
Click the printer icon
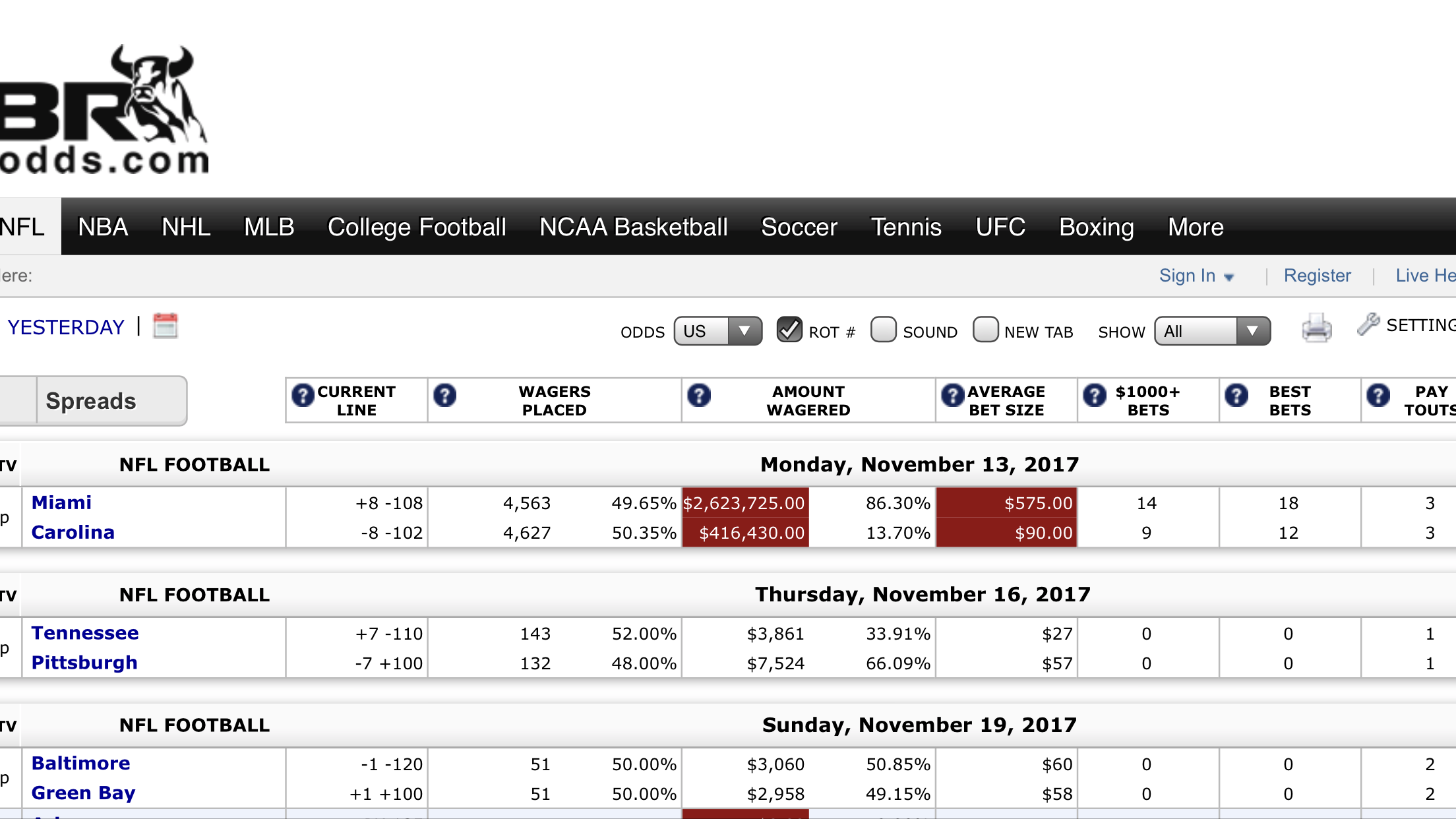tap(1316, 328)
